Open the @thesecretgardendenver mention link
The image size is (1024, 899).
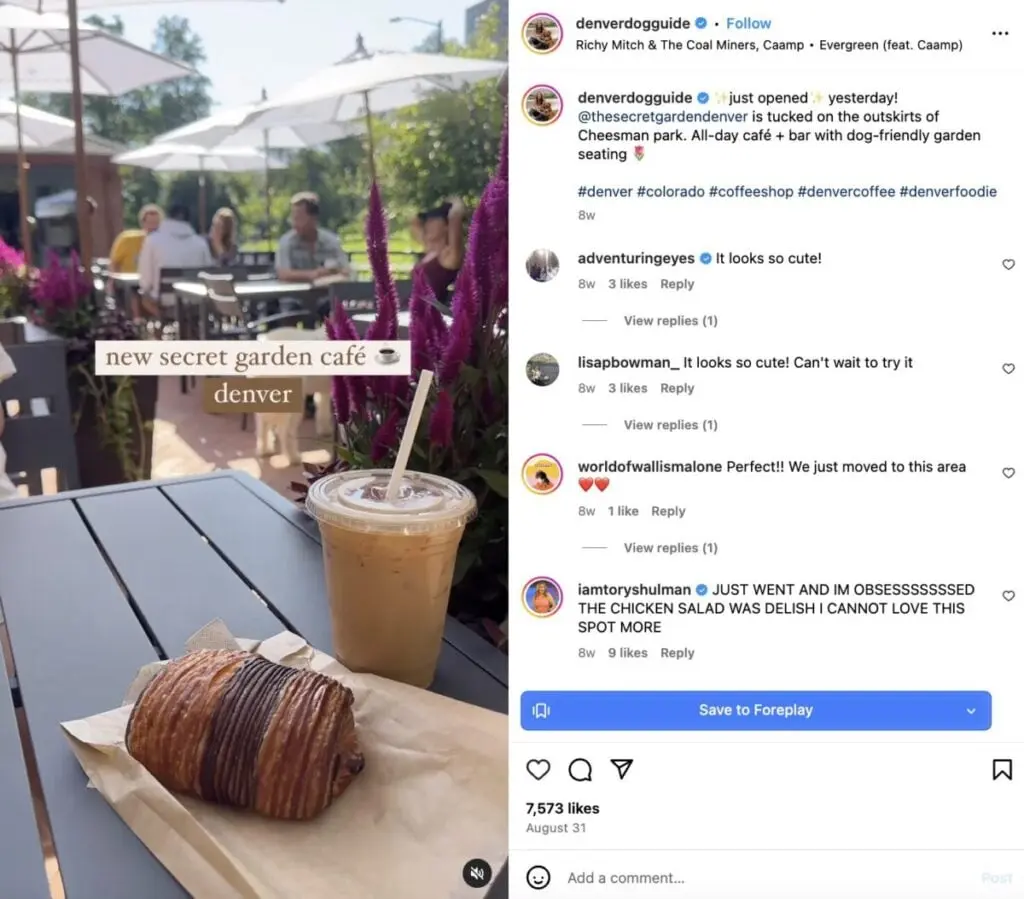[x=662, y=117]
